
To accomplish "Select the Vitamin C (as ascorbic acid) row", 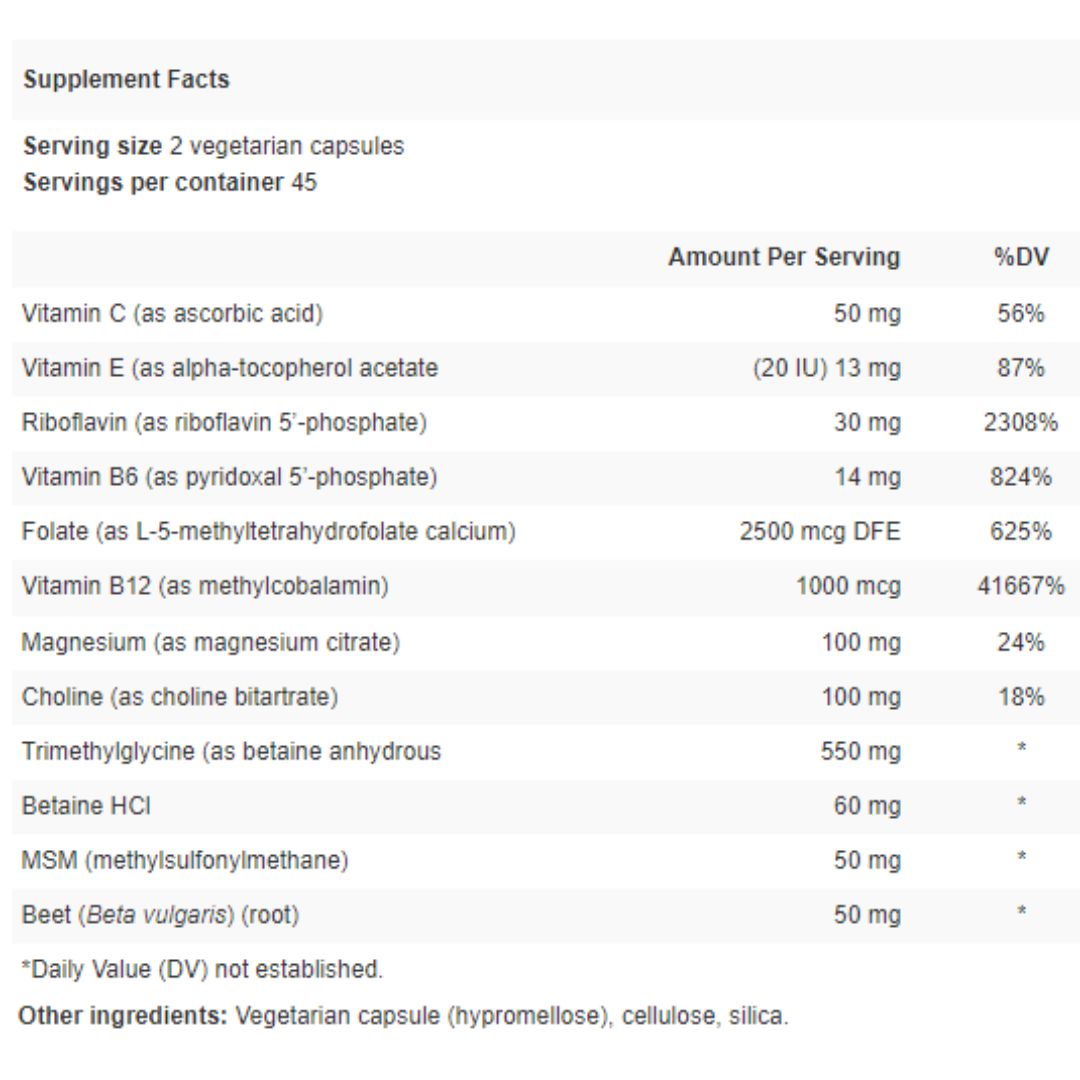I will [x=172, y=314].
